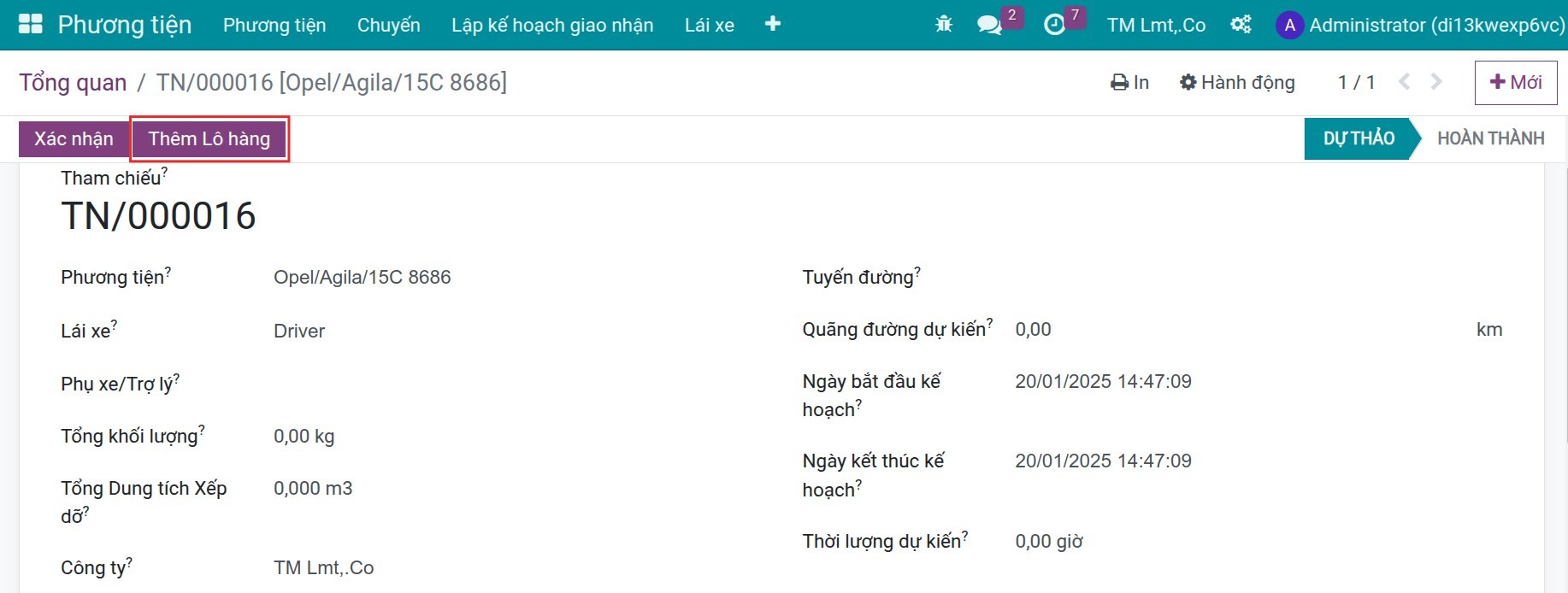Click the plus icon in the top menu
The image size is (1568, 593).
(773, 24)
